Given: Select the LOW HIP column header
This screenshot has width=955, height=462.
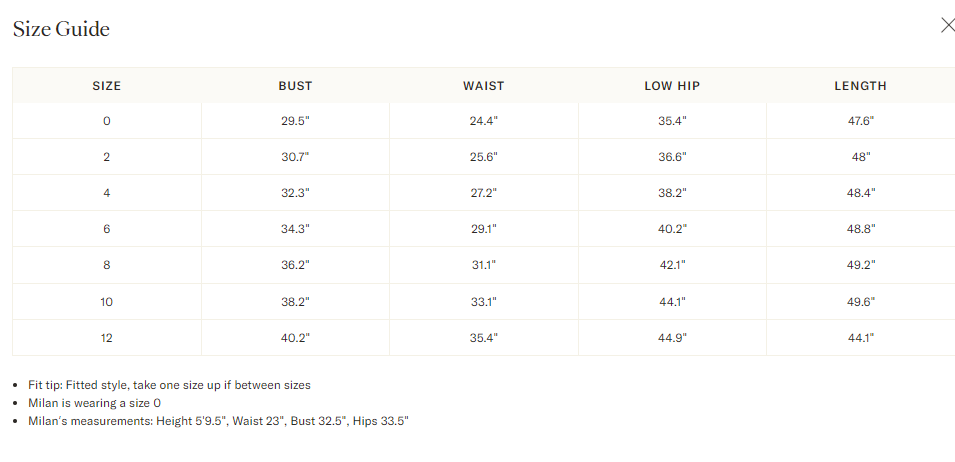Looking at the screenshot, I should 672,86.
